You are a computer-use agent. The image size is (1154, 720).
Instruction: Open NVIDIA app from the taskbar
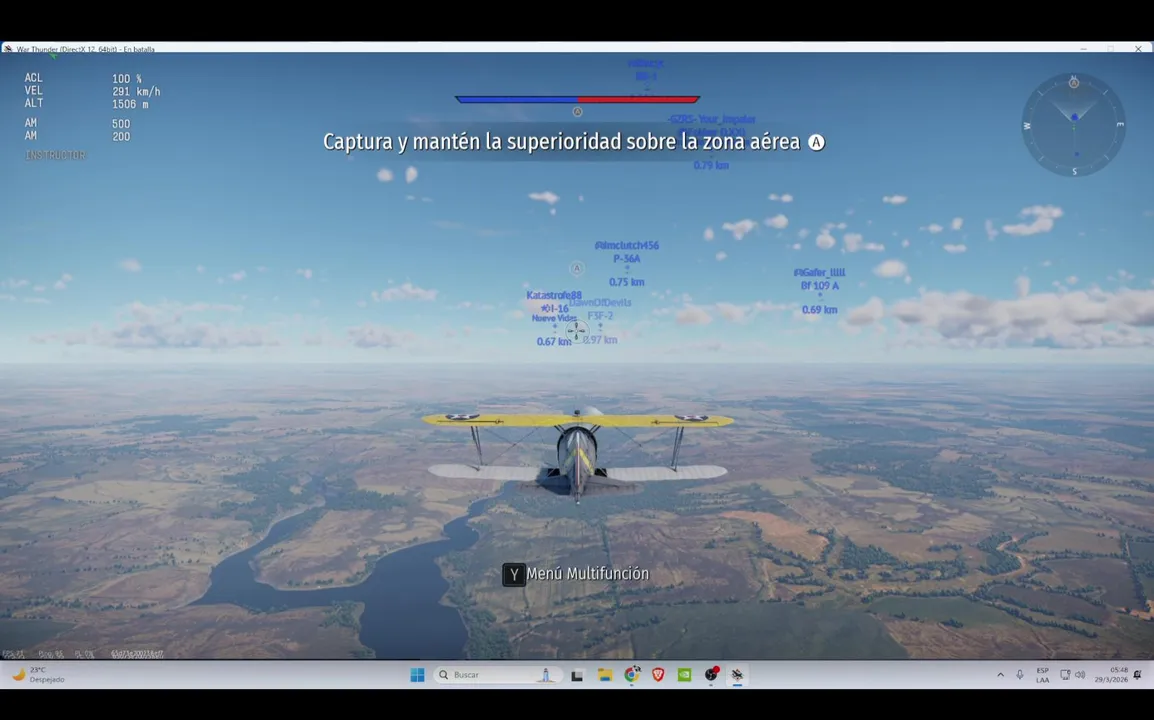click(684, 675)
